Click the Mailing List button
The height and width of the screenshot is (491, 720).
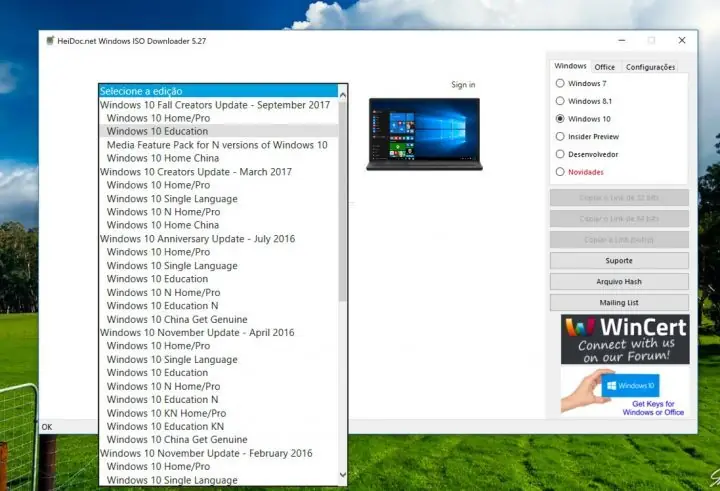[x=619, y=303]
